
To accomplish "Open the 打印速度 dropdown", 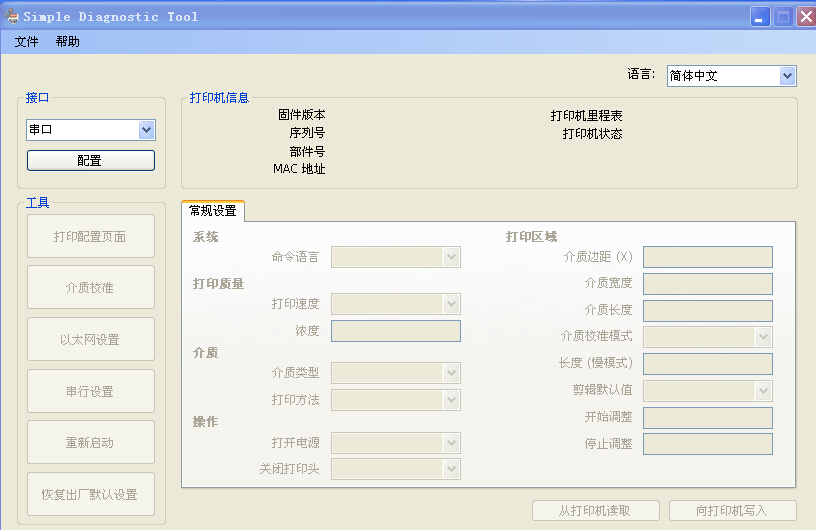I will tap(396, 304).
